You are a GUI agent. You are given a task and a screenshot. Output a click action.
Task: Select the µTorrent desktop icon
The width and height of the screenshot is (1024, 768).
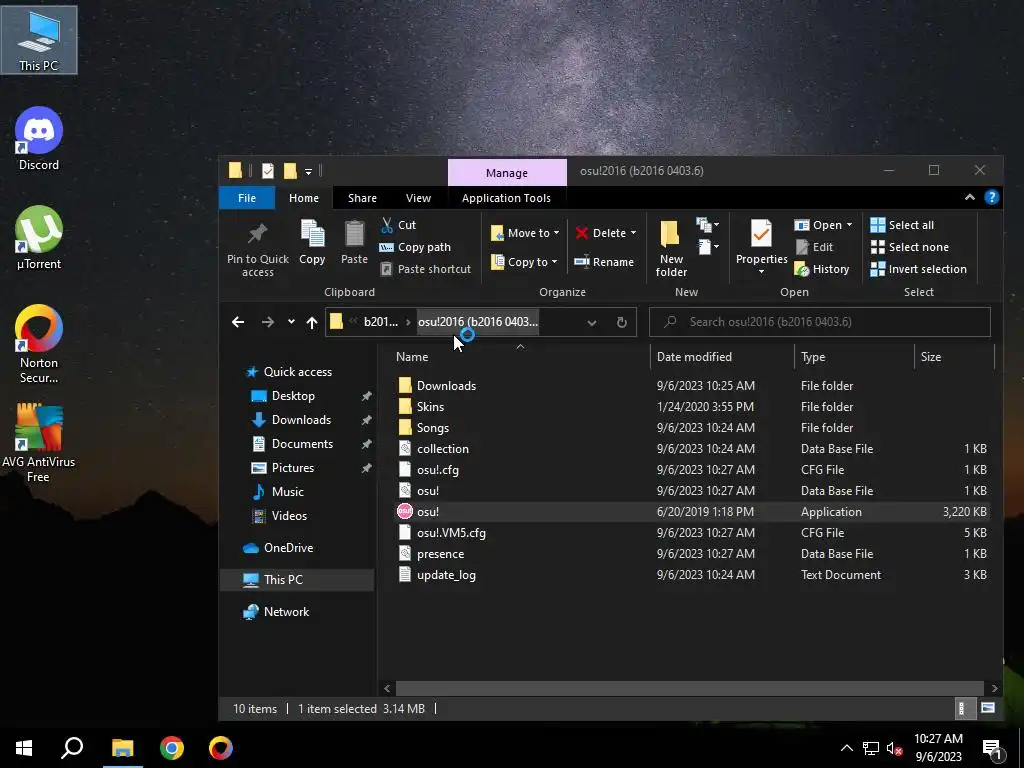[39, 238]
